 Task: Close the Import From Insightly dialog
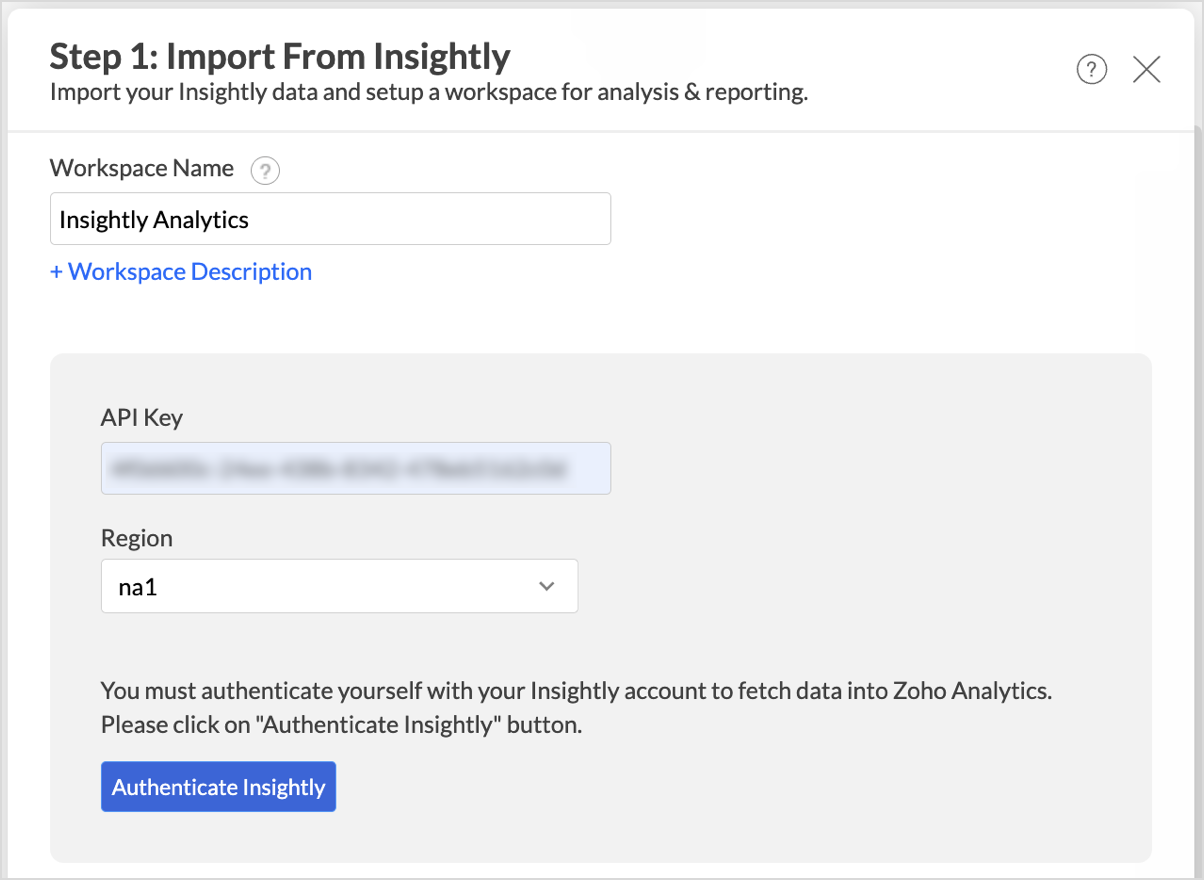pos(1146,70)
